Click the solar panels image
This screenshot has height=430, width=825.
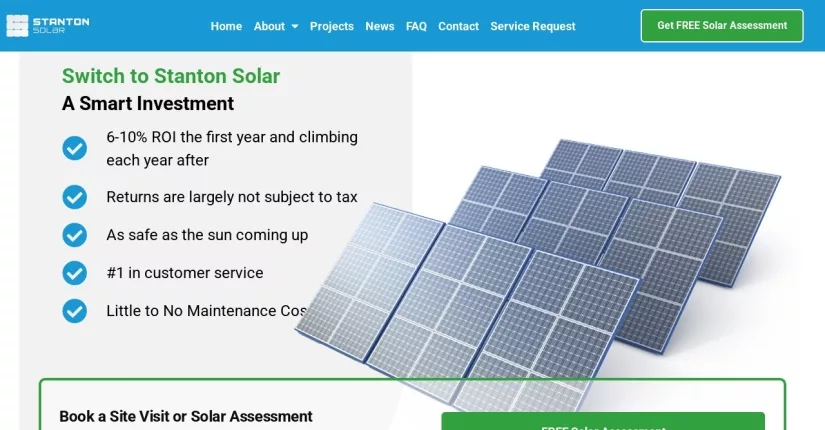538,274
